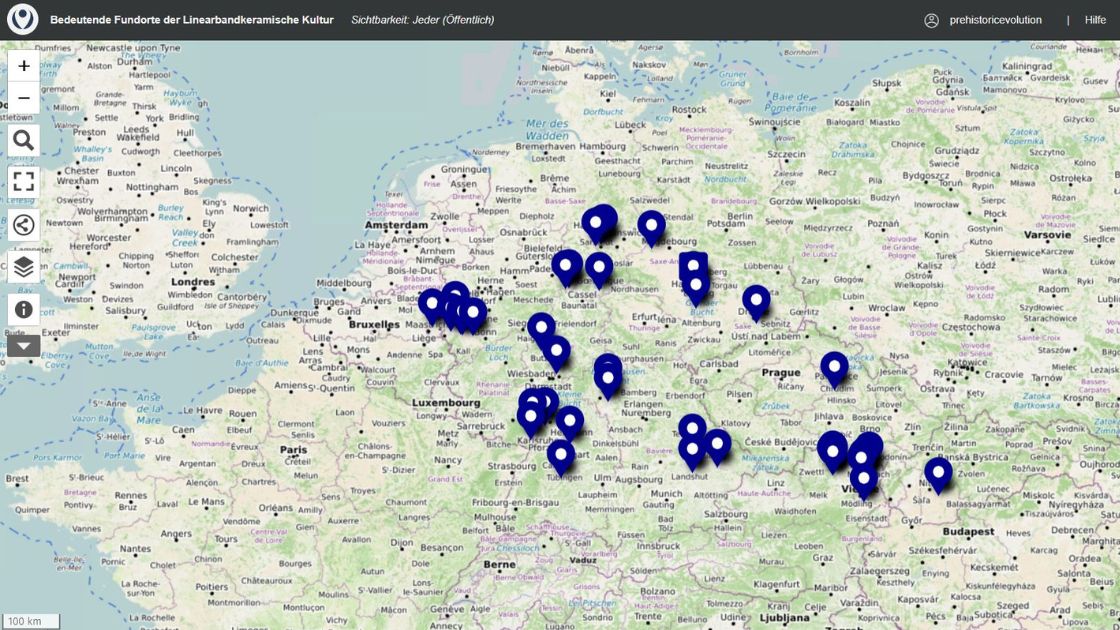
Task: Click the site logo in the top bar
Action: [x=22, y=17]
